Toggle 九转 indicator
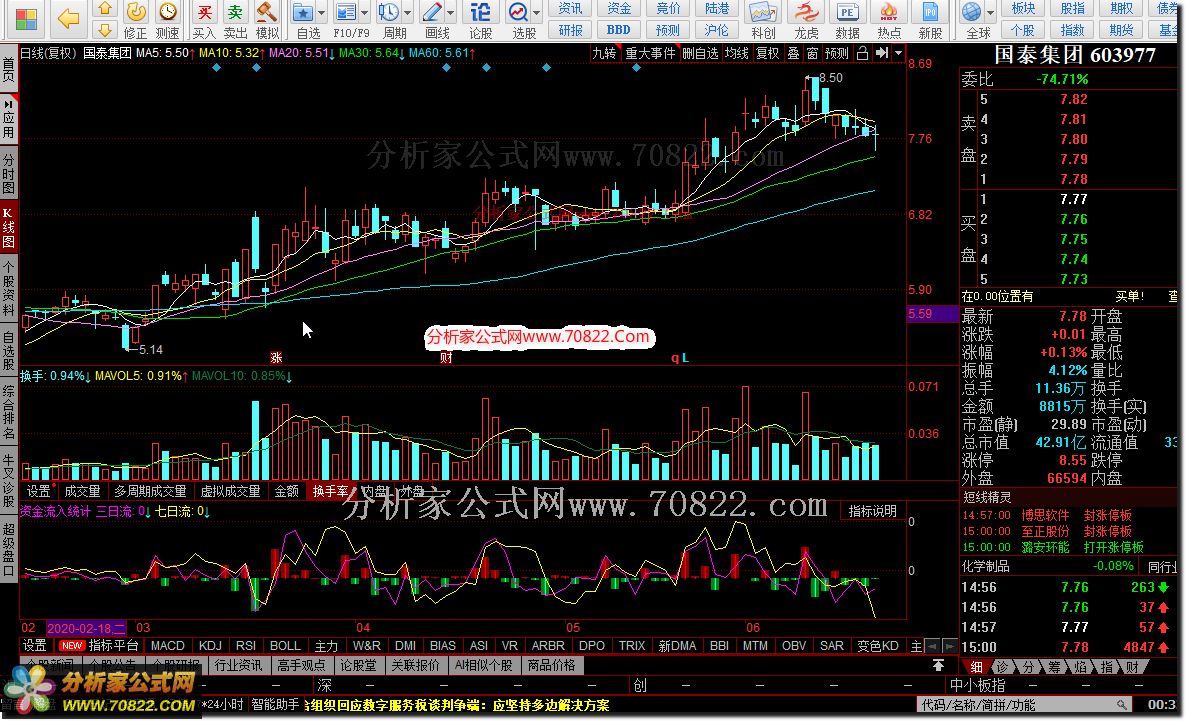 (604, 53)
